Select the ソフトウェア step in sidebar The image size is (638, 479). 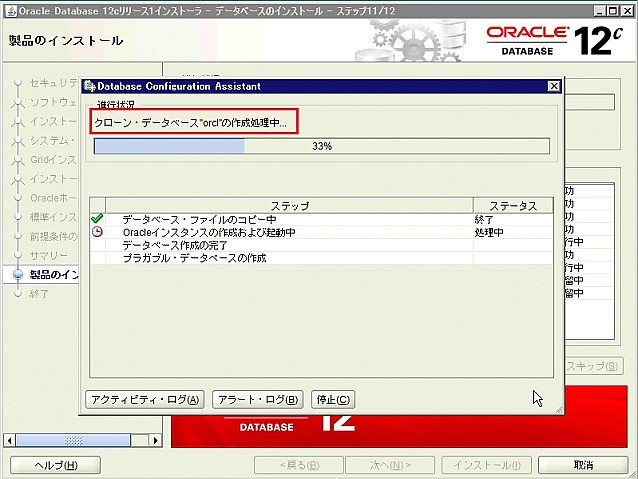[x=53, y=102]
